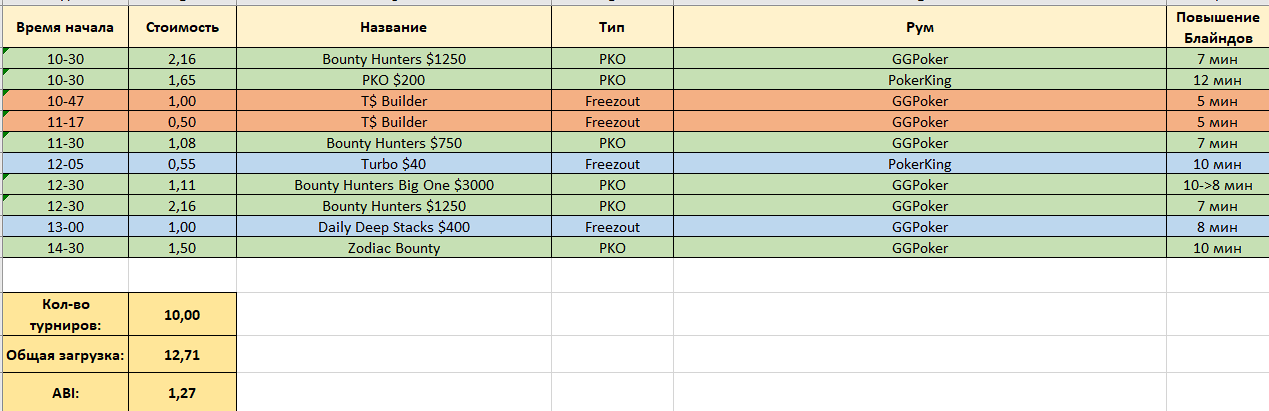1269x411 pixels.
Task: Click the '10->8 мин' blinds cell
Action: 1217,185
